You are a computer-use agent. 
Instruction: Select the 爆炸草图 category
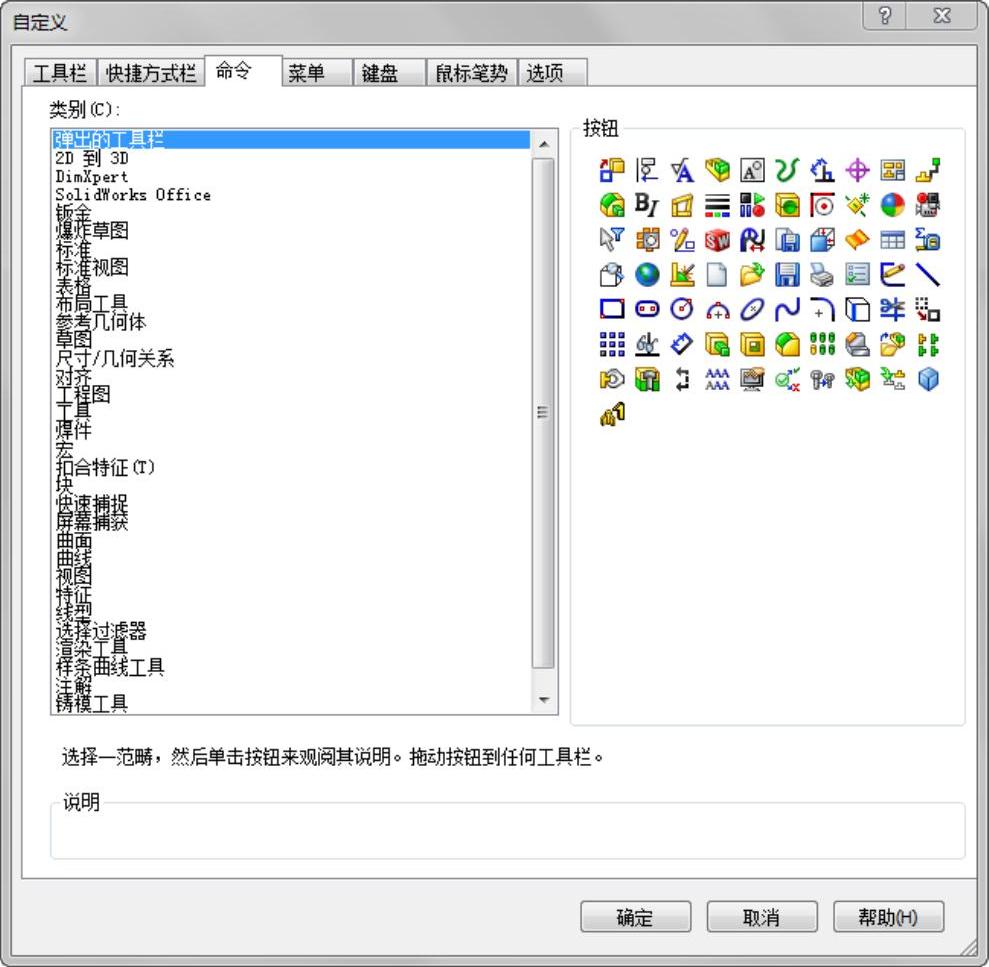[x=291, y=230]
